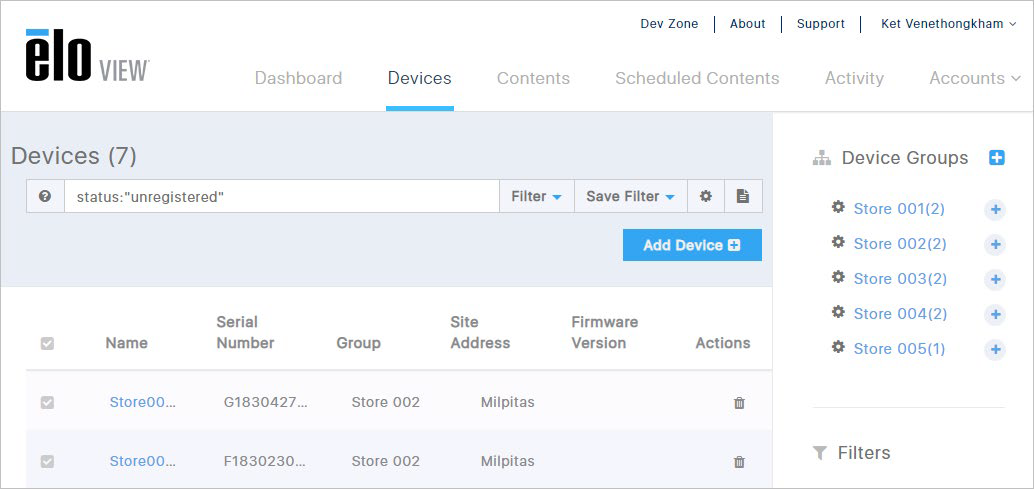
Task: Click the Devices (7) heading
Action: [74, 156]
